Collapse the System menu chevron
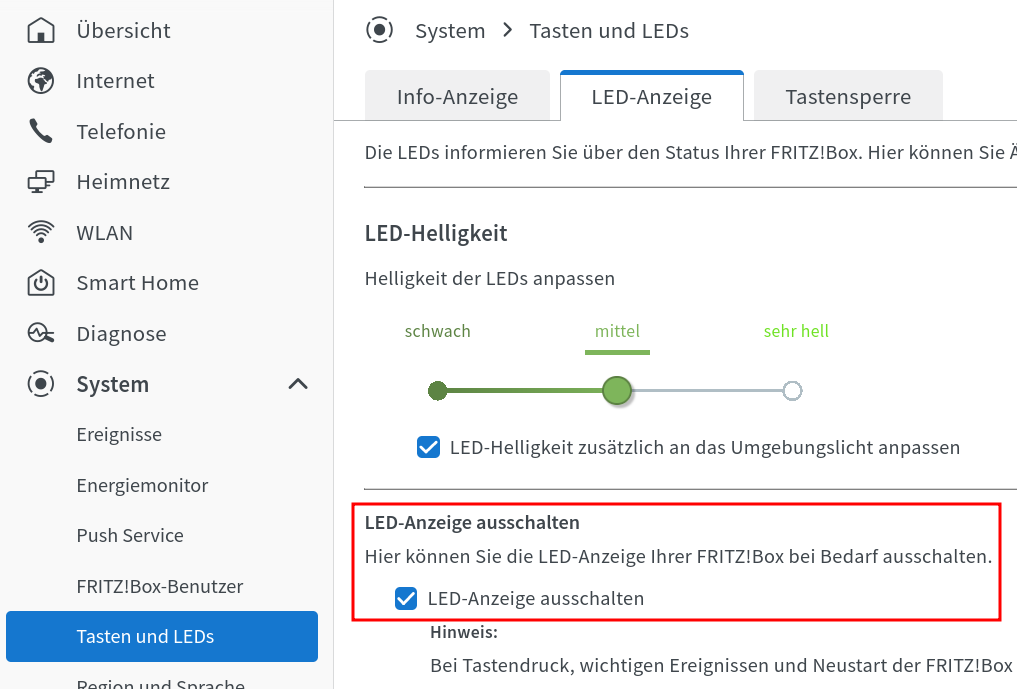The image size is (1017, 689). [298, 384]
